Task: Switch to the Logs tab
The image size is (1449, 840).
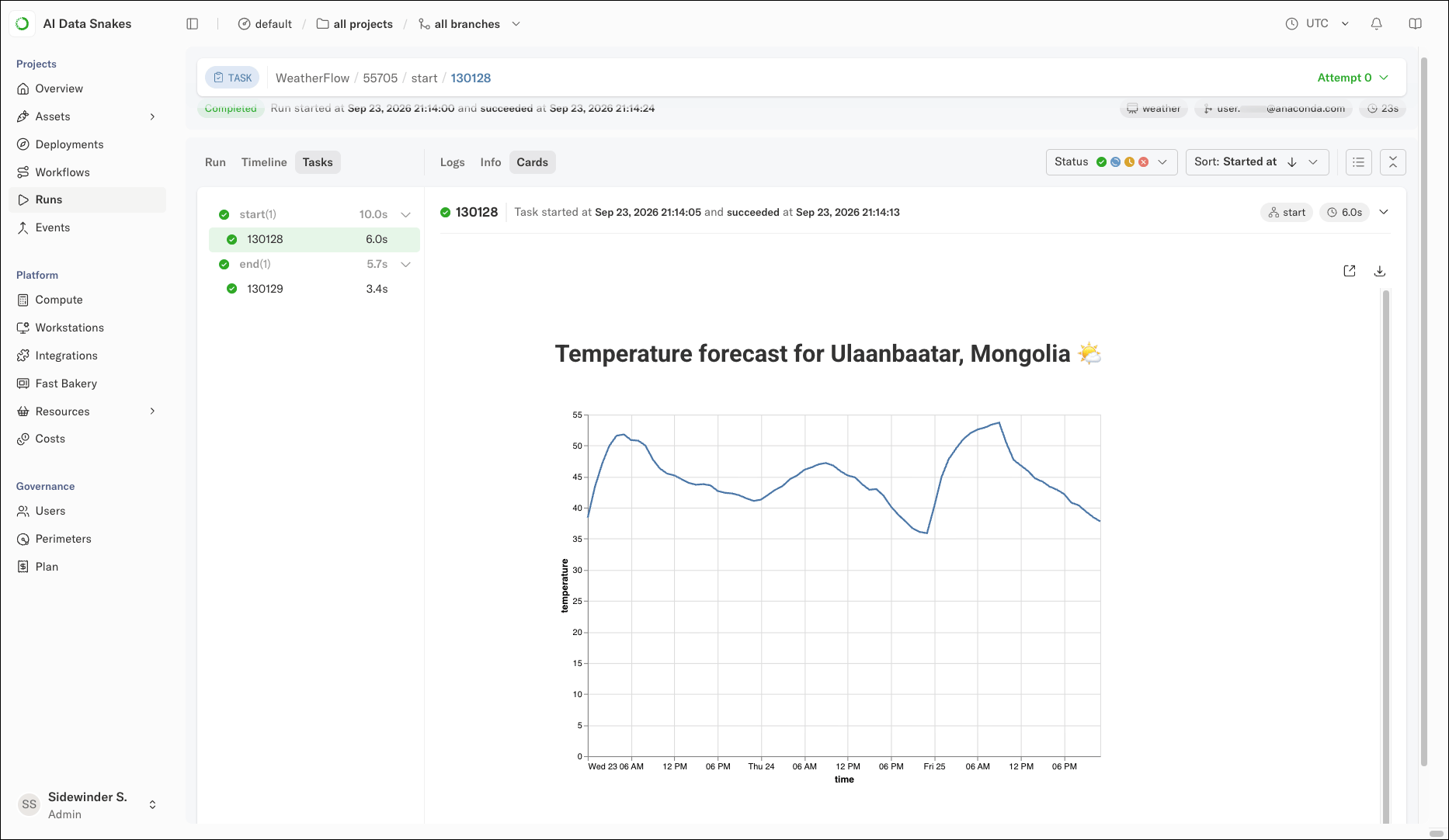Action: point(453,162)
